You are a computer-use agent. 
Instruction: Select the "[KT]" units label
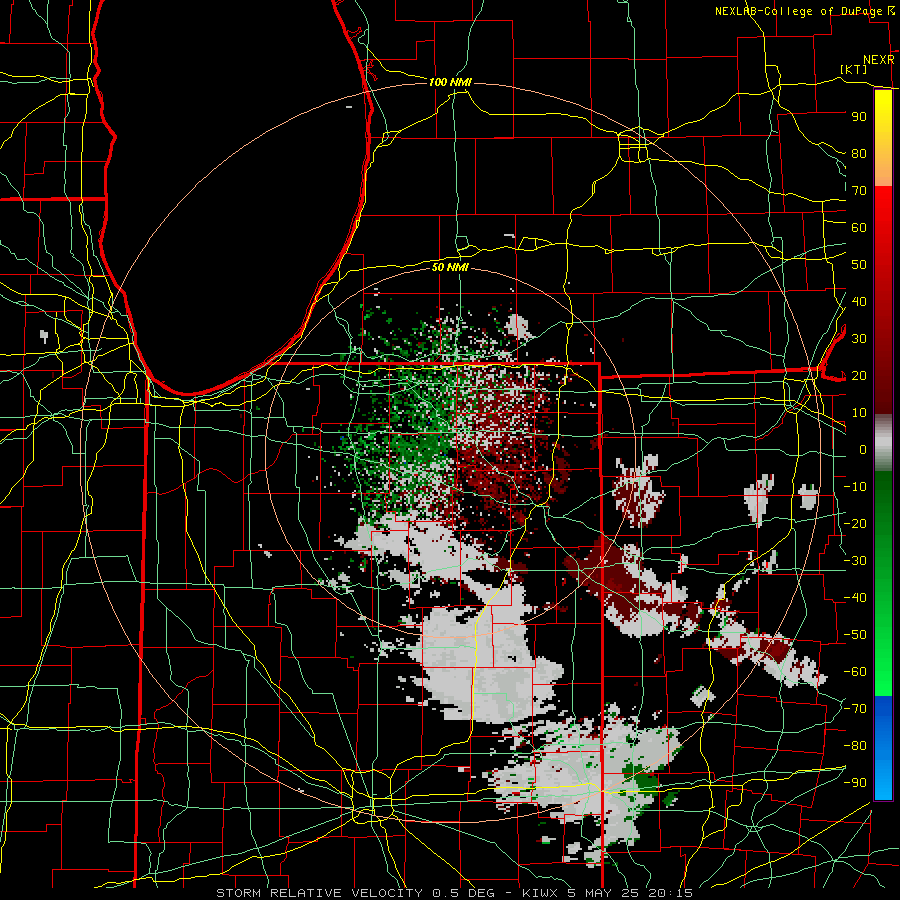(x=853, y=69)
